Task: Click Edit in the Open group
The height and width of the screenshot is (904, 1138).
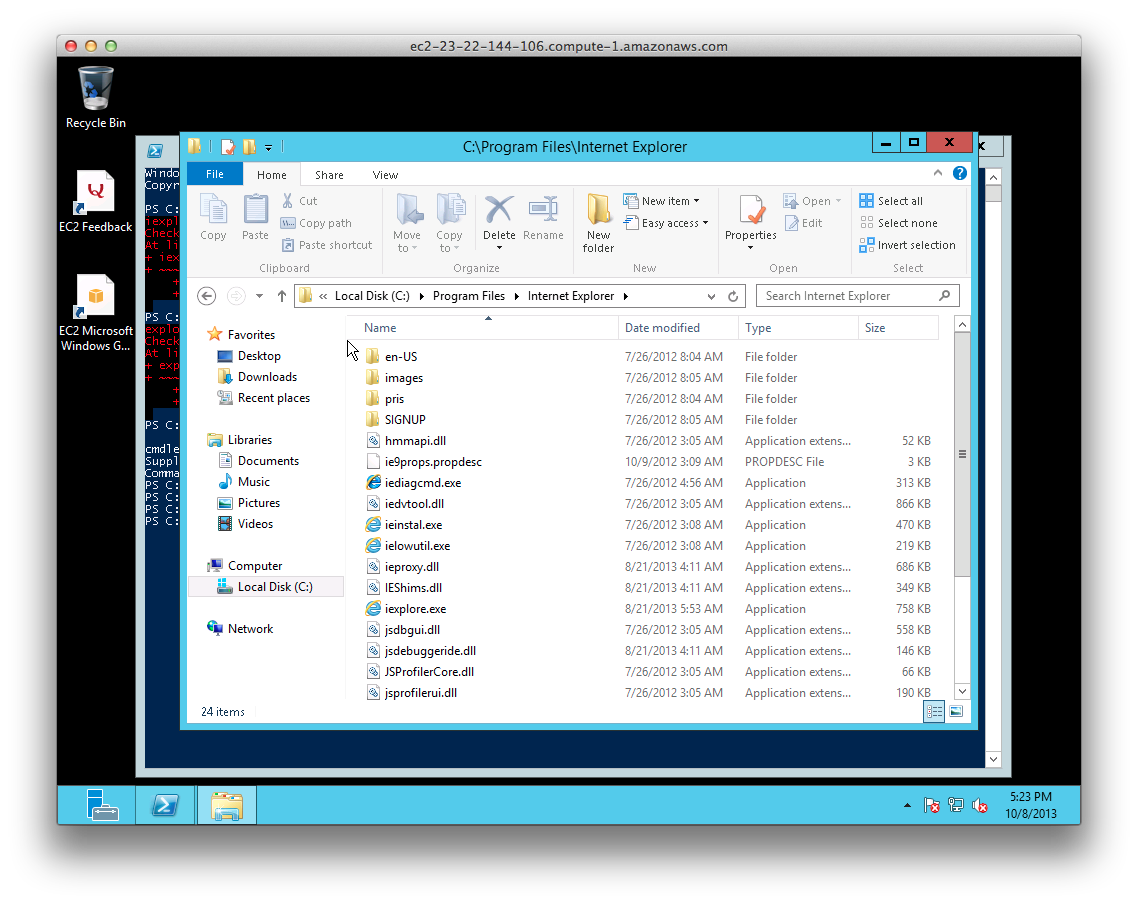Action: pos(803,223)
